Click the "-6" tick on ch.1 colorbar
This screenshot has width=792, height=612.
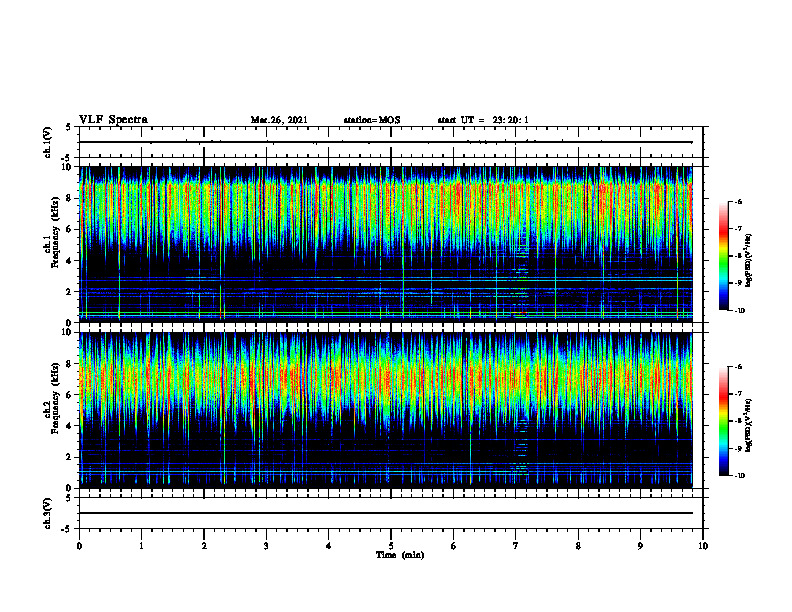coord(738,201)
